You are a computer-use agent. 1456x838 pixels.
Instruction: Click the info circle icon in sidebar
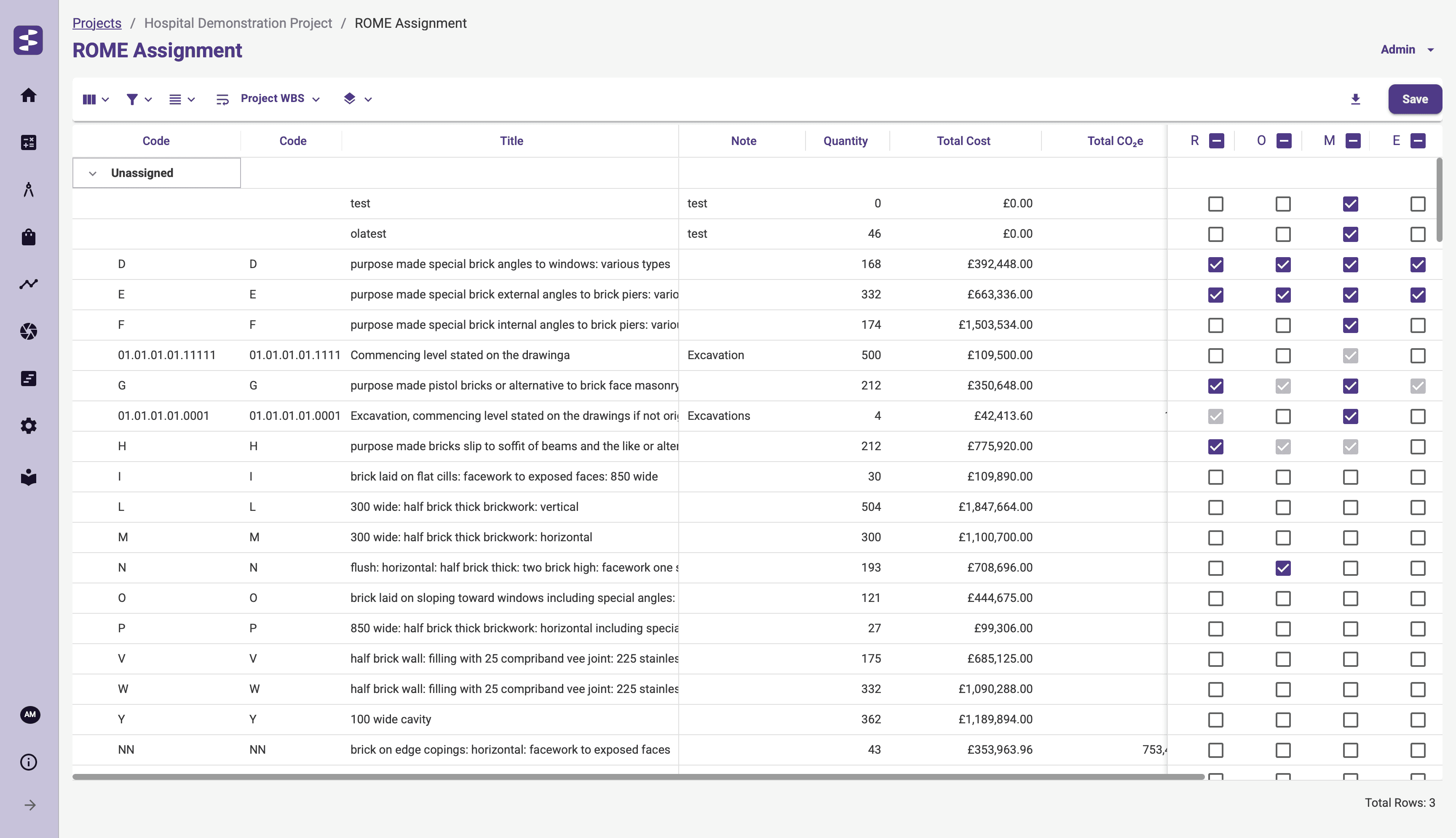click(x=28, y=762)
